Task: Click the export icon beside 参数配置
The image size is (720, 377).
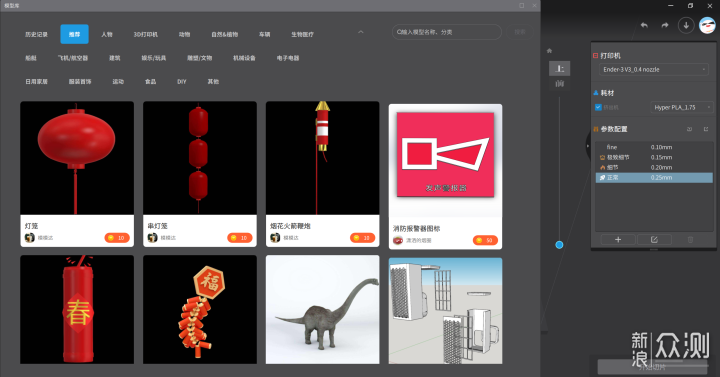Action: [x=706, y=129]
